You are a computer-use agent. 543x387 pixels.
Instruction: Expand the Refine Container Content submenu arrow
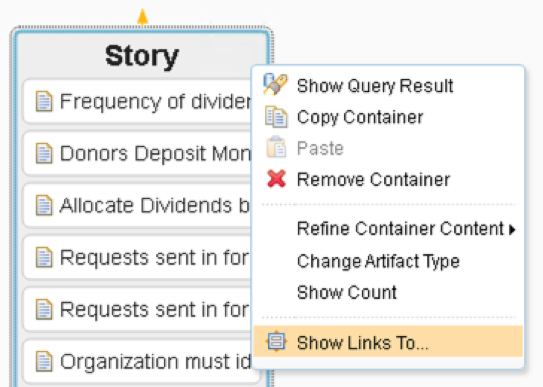512,230
